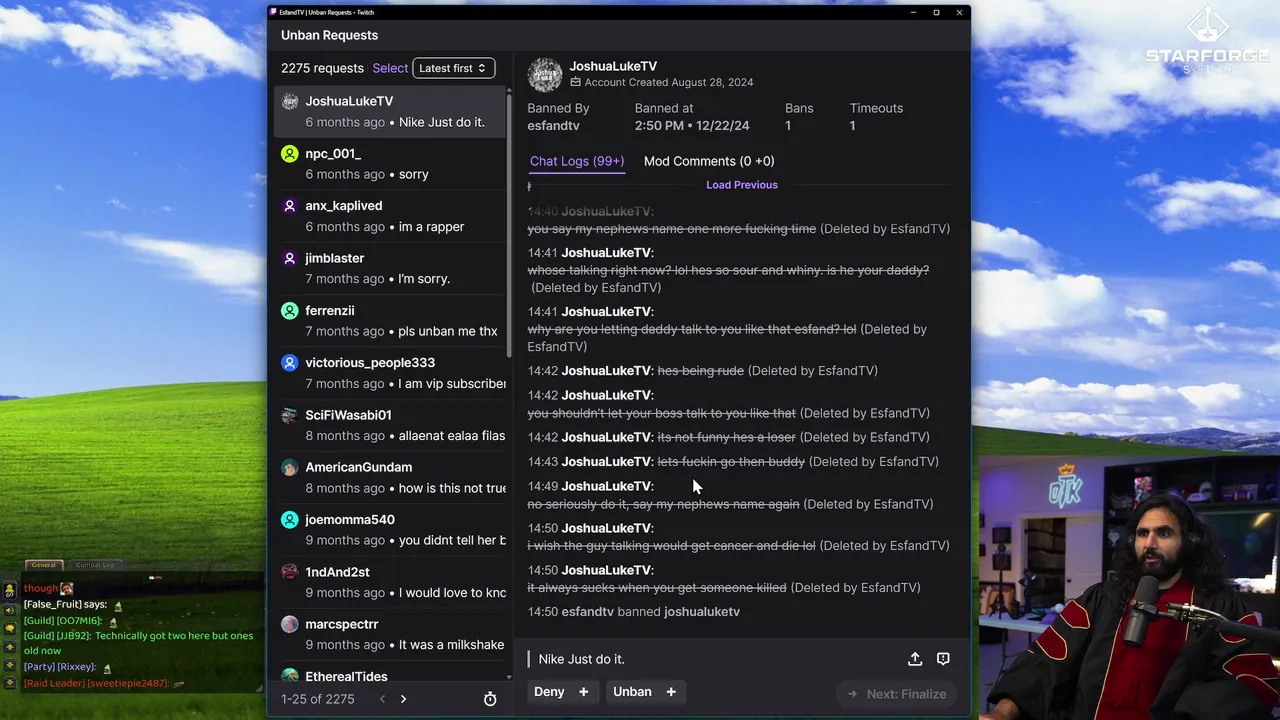Open 1ndAnd2st unban request
The image size is (1280, 720).
point(390,582)
